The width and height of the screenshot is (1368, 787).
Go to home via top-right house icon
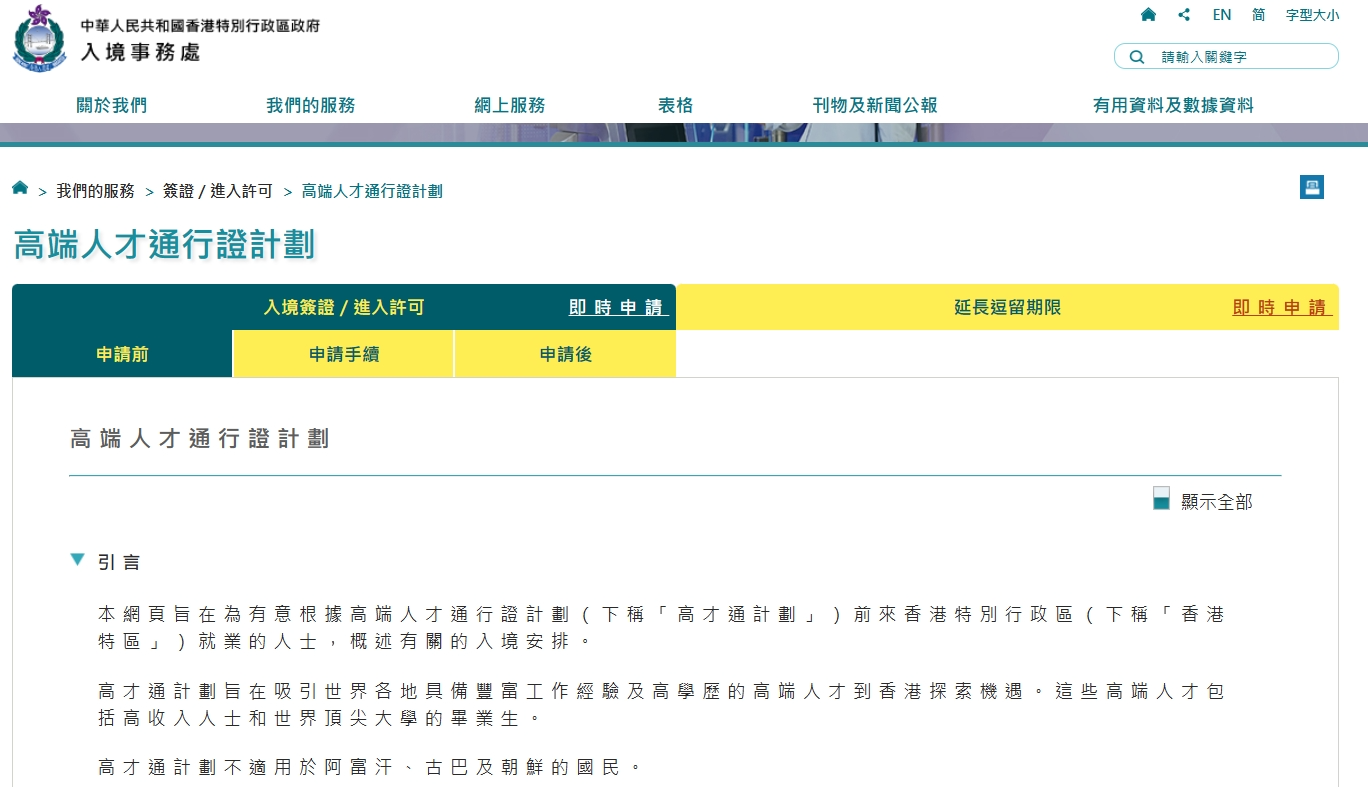pyautogui.click(x=1148, y=15)
